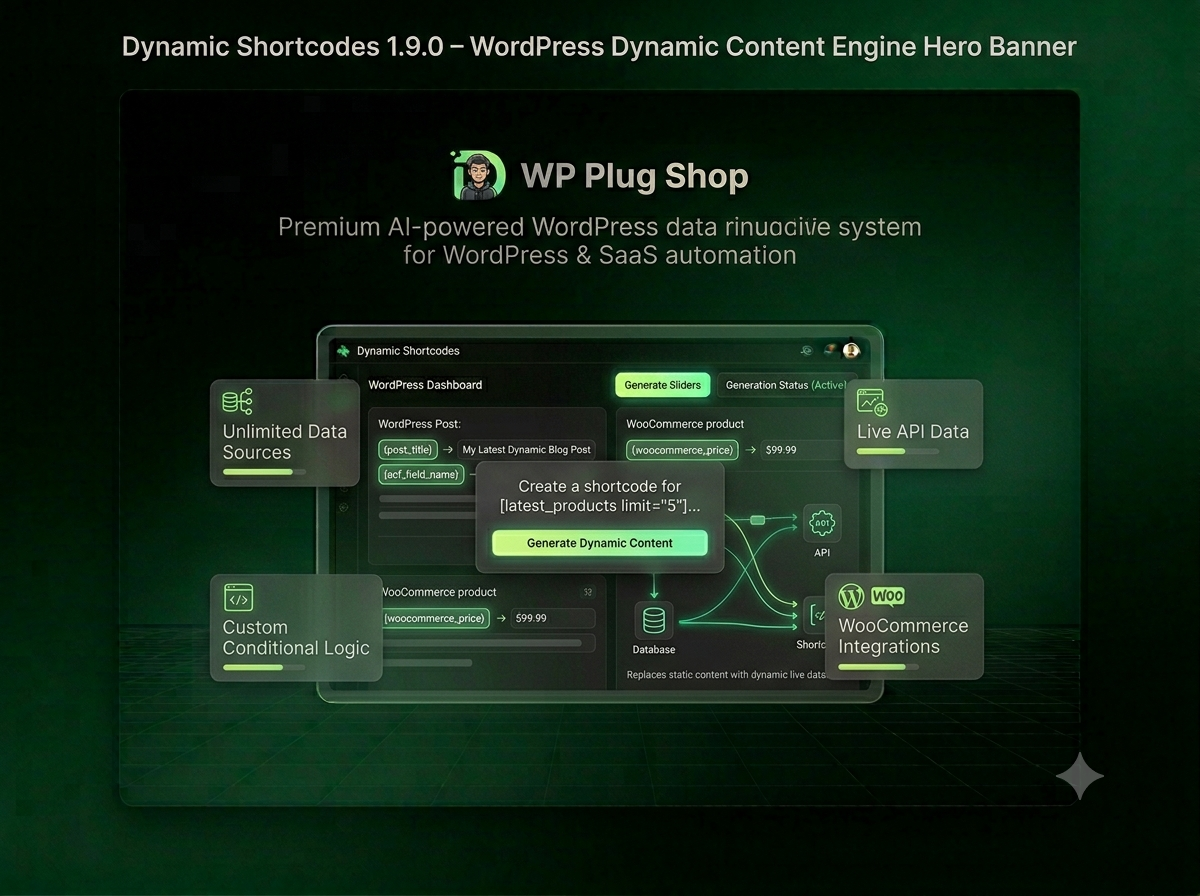Click the small icon left of the profile avatar
Screen dimensions: 1200x896
click(829, 351)
